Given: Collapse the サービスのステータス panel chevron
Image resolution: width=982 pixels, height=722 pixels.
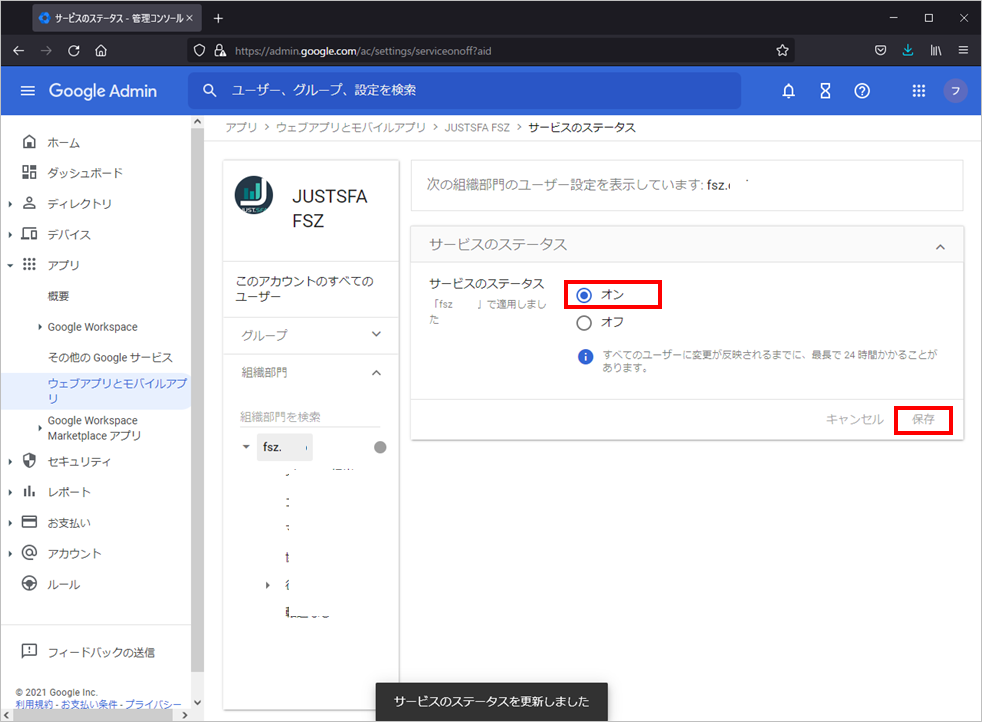Looking at the screenshot, I should (x=940, y=246).
